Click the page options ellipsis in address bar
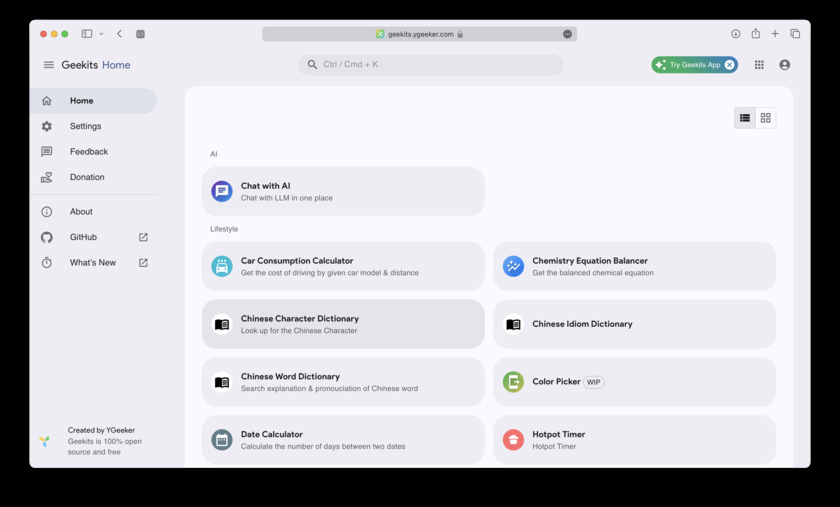Screen dimensions: 840x507 click(567, 34)
